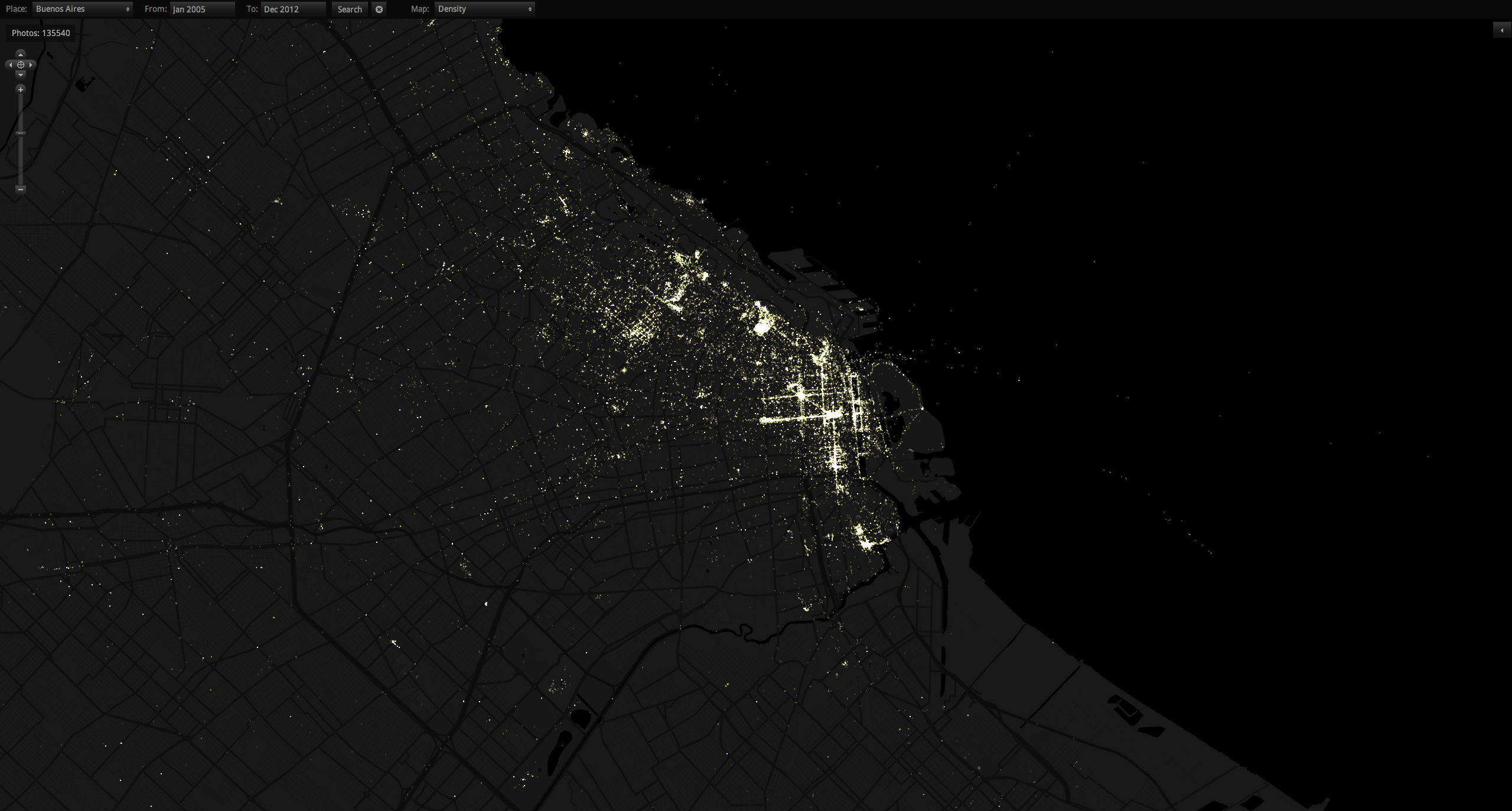Screen dimensions: 1512x811
Task: Open the Map type dropdown showing Density
Action: click(484, 9)
